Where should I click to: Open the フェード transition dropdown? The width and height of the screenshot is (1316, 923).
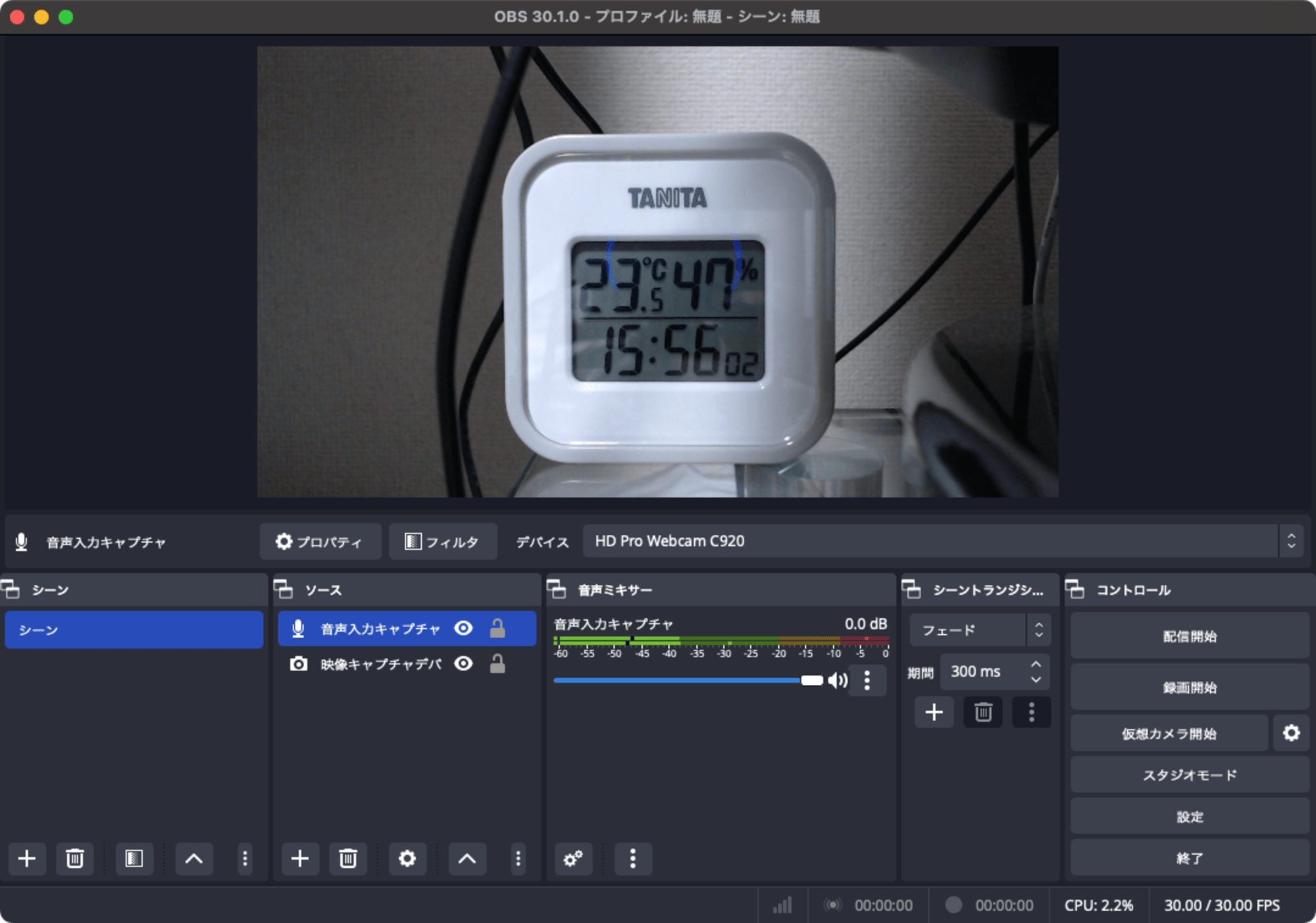pyautogui.click(x=980, y=630)
